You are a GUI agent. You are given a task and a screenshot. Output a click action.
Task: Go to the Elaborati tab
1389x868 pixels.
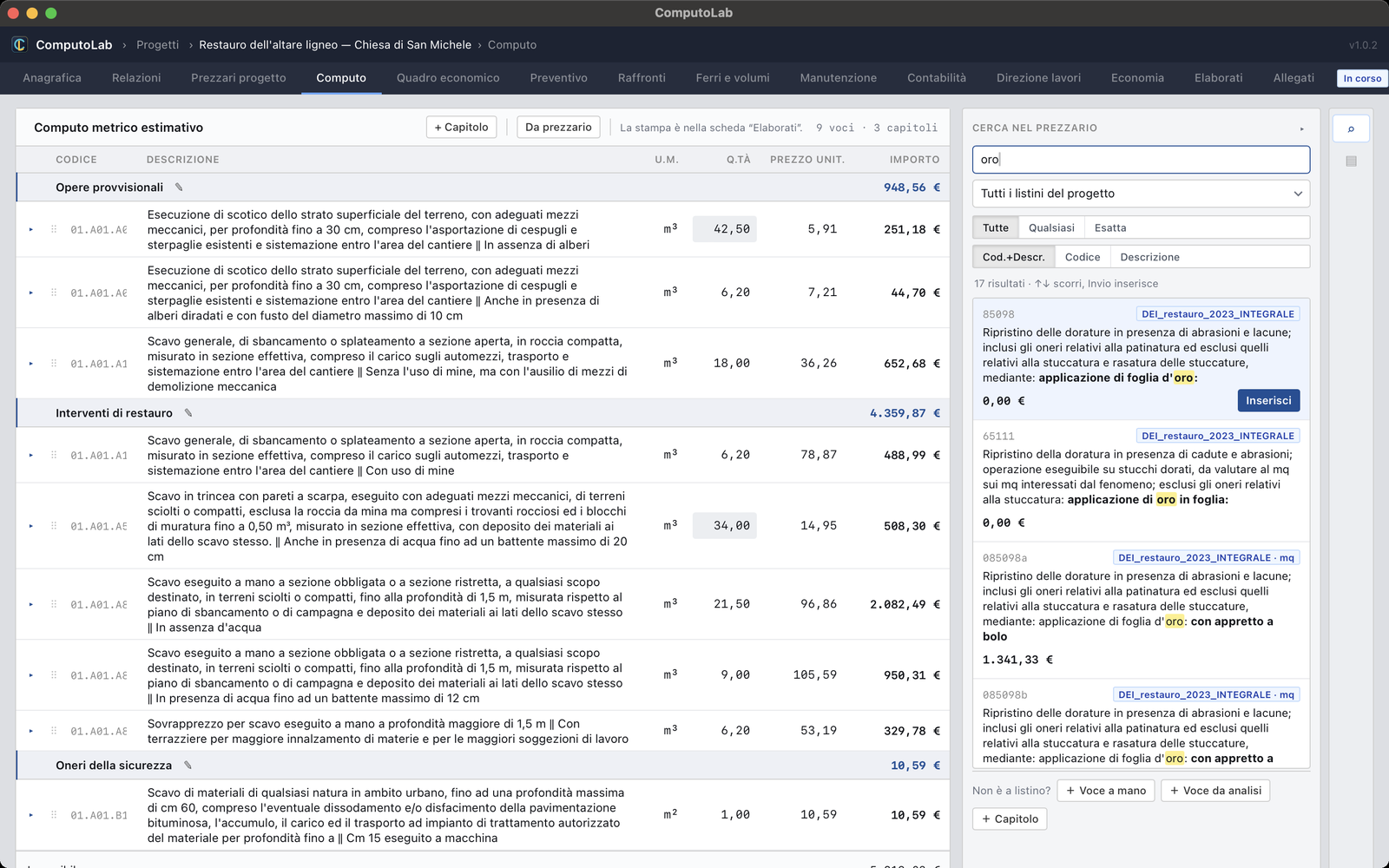(1218, 78)
